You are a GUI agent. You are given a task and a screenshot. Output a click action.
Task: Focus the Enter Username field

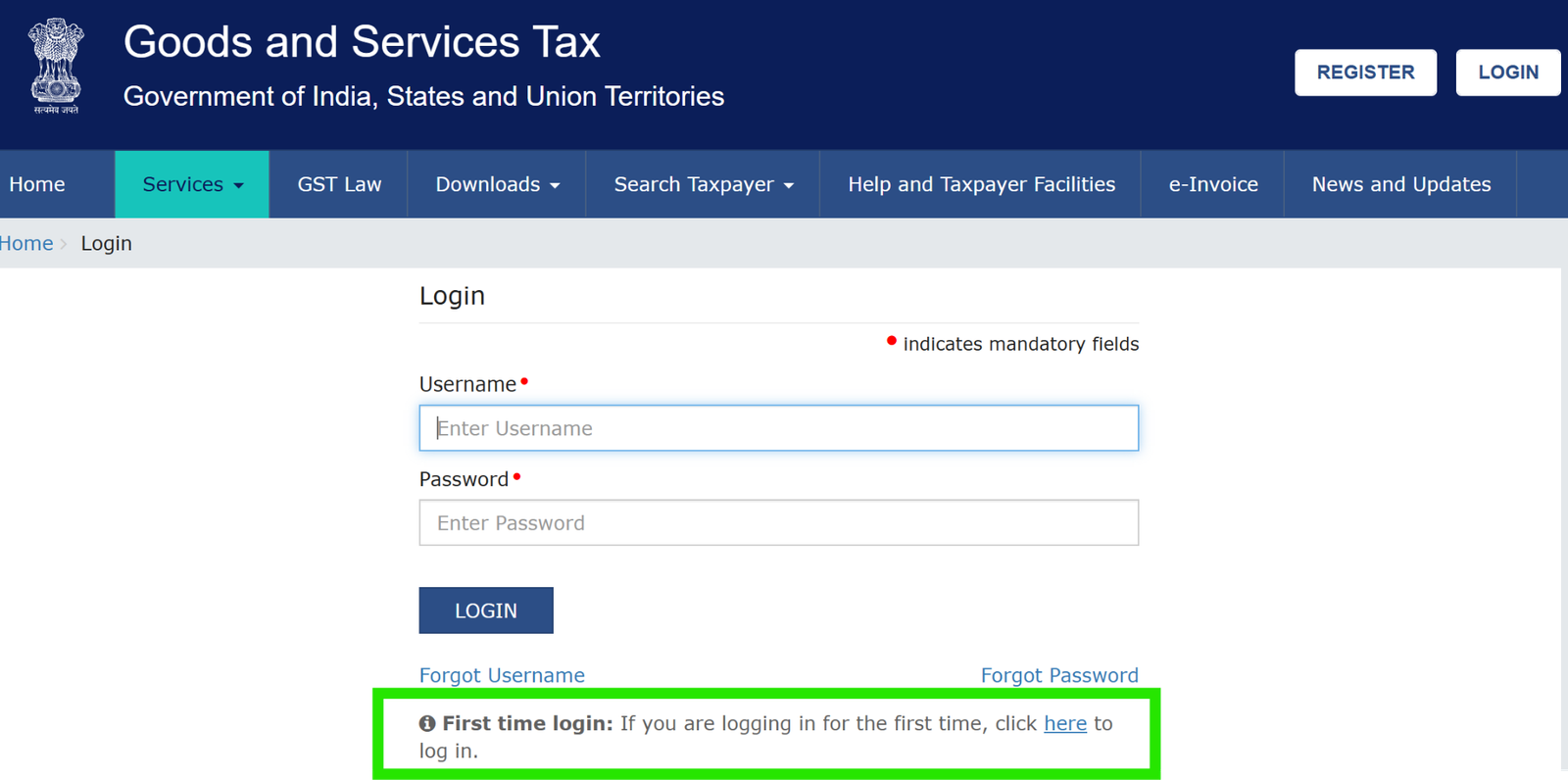[x=779, y=428]
